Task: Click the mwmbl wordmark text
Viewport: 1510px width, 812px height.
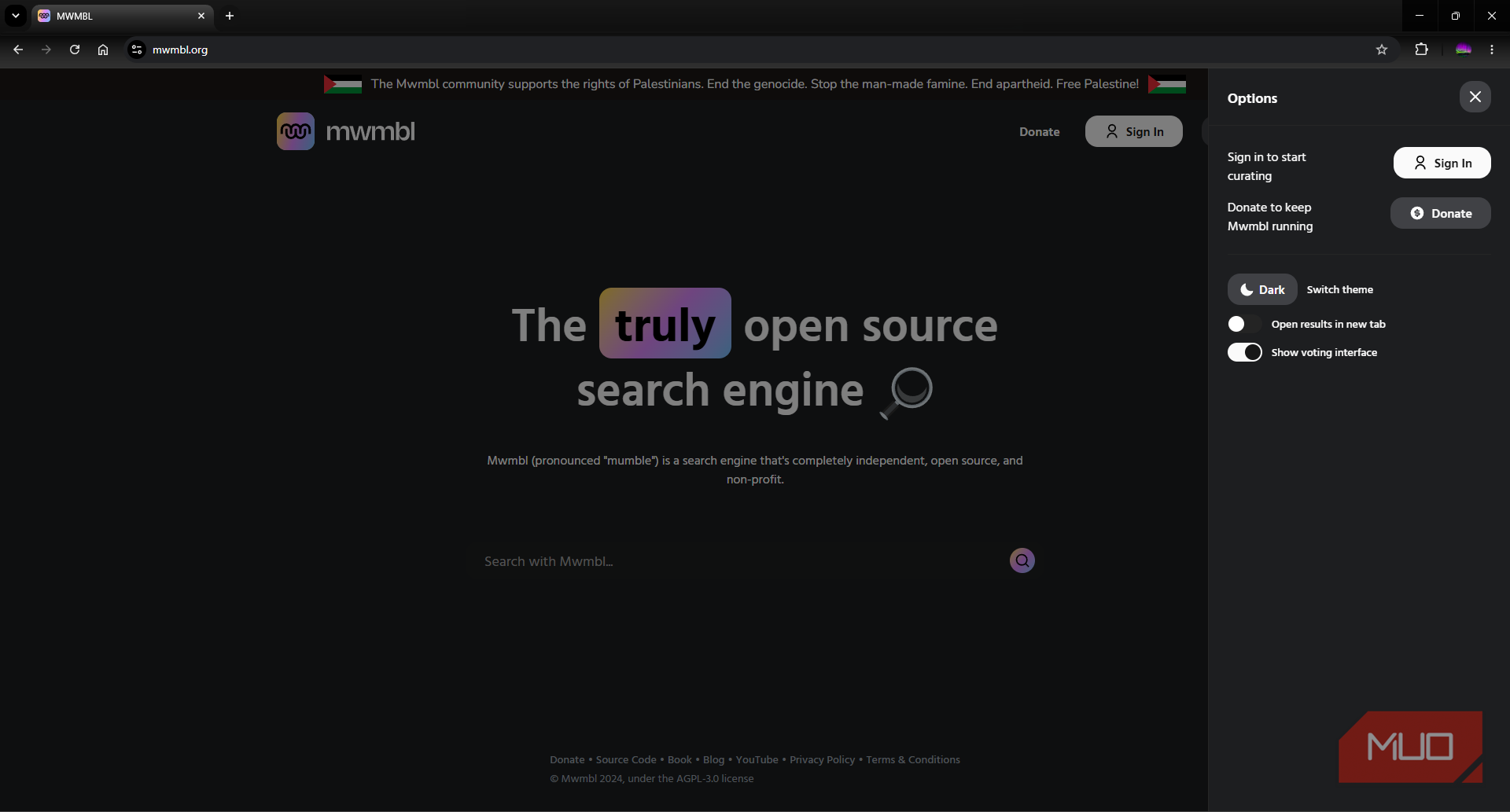Action: (x=370, y=131)
